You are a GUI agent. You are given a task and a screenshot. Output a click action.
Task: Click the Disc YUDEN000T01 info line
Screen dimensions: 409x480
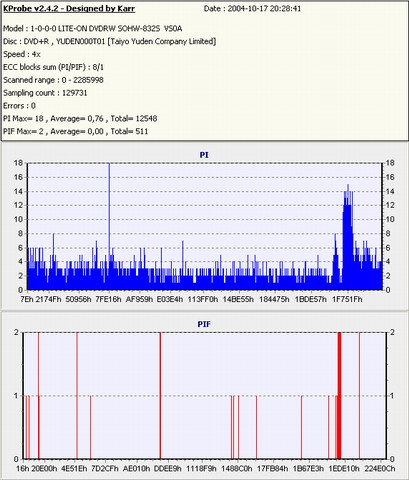[110, 42]
